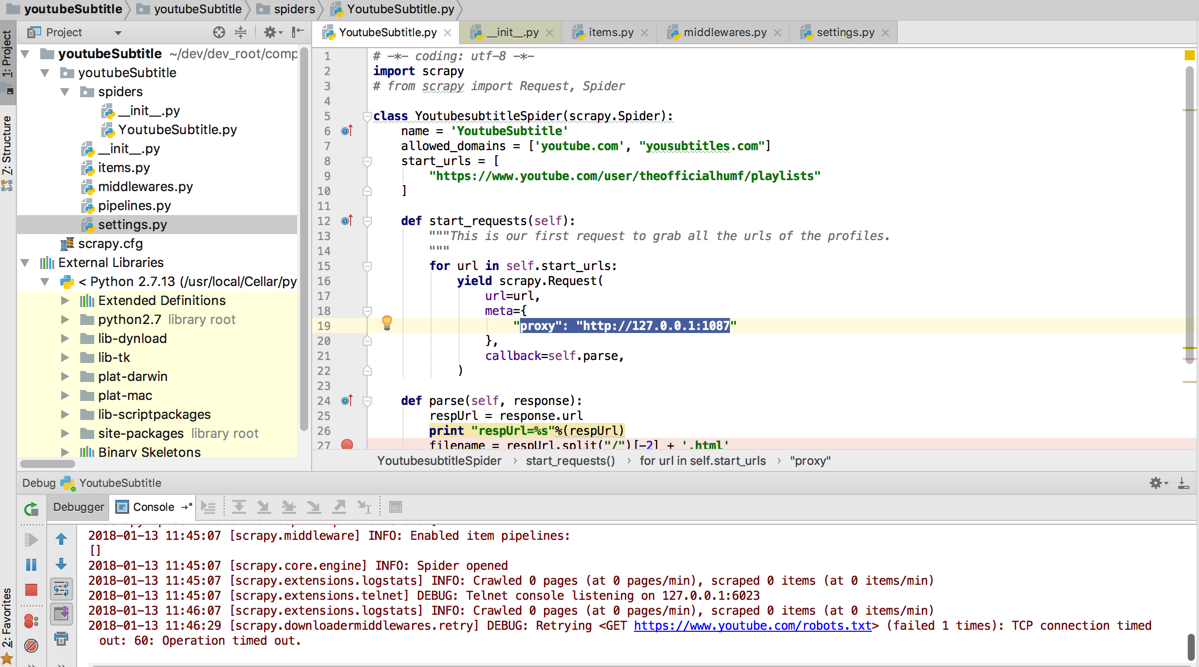Toggle soft-wrap in the console
Image resolution: width=1199 pixels, height=667 pixels.
(61, 589)
